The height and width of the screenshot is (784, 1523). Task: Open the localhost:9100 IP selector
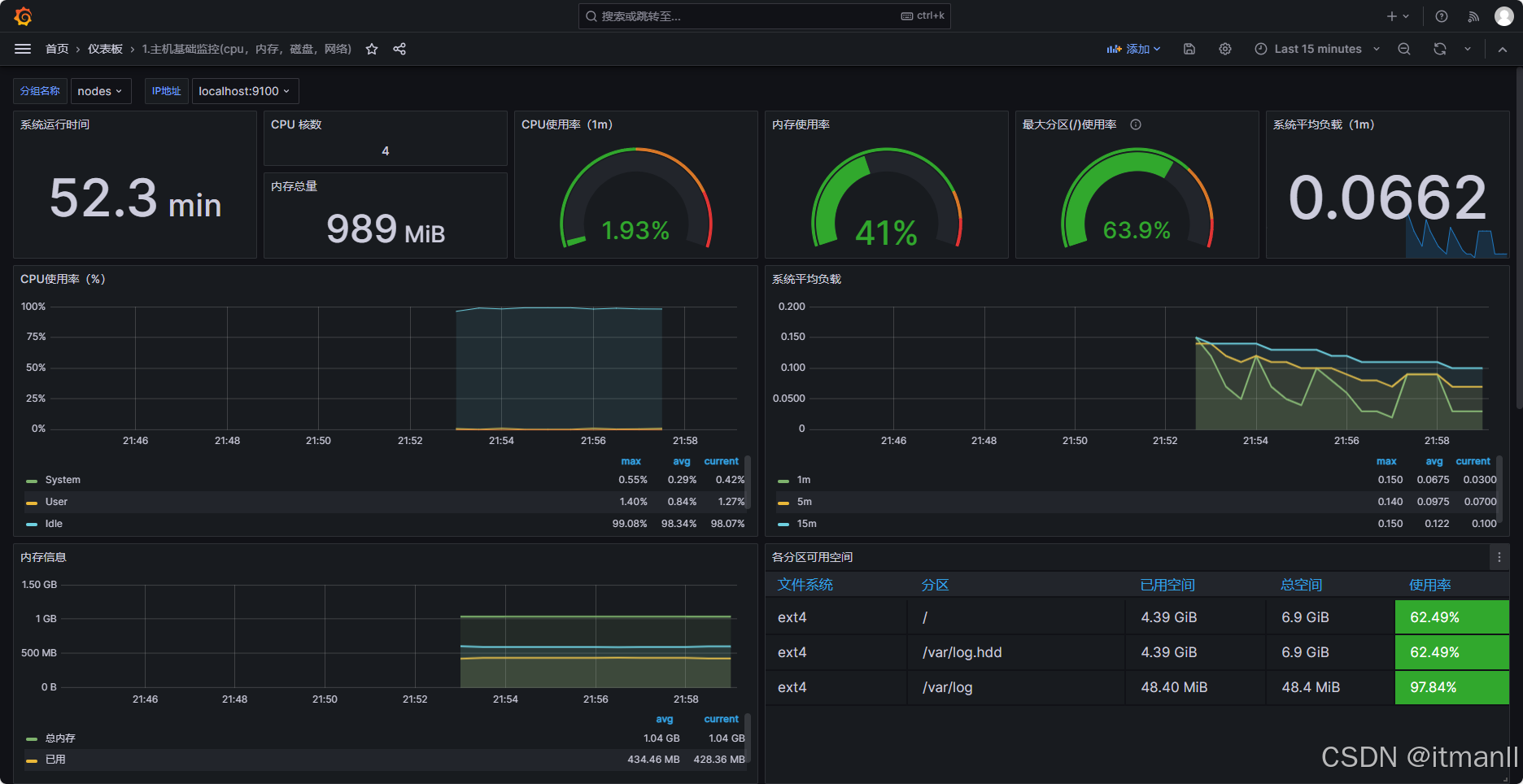(x=245, y=91)
